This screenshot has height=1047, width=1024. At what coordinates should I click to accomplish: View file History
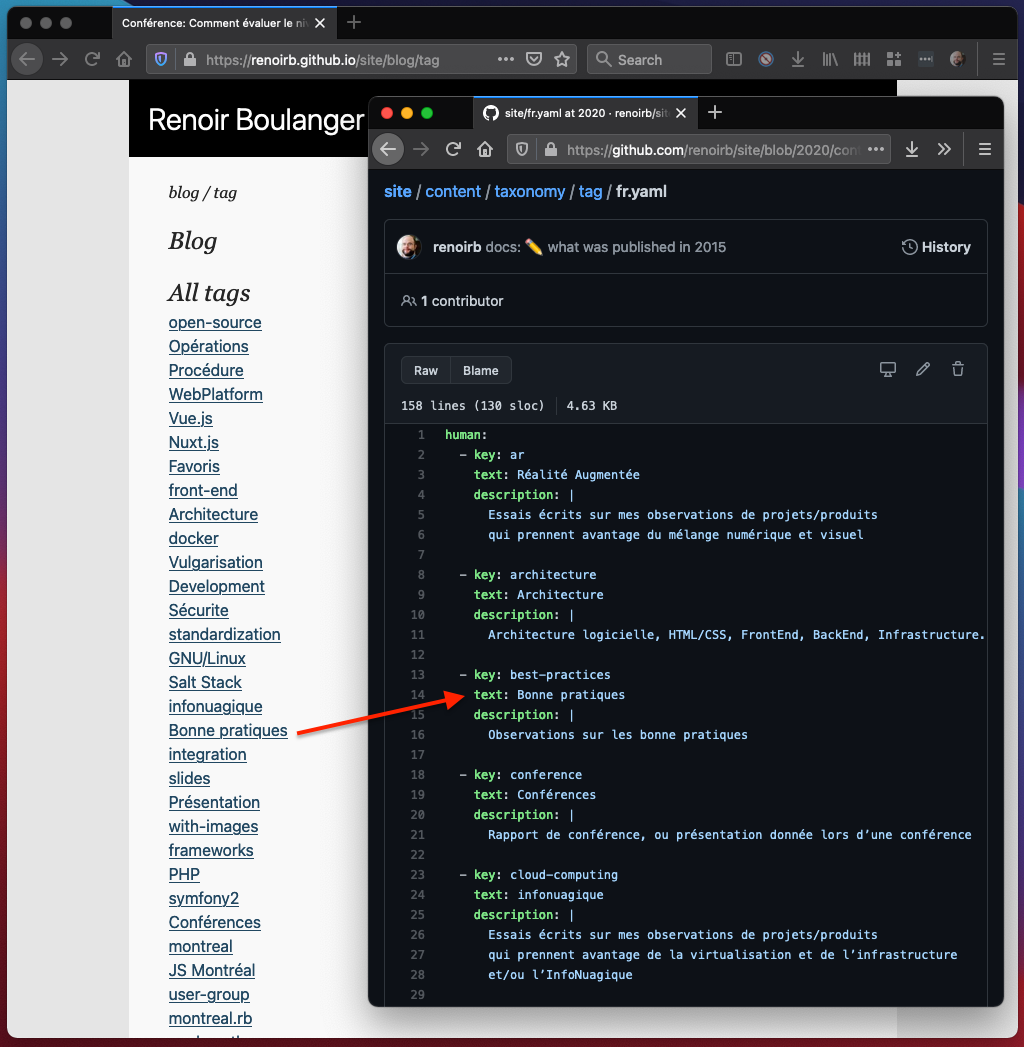pyautogui.click(x=936, y=247)
